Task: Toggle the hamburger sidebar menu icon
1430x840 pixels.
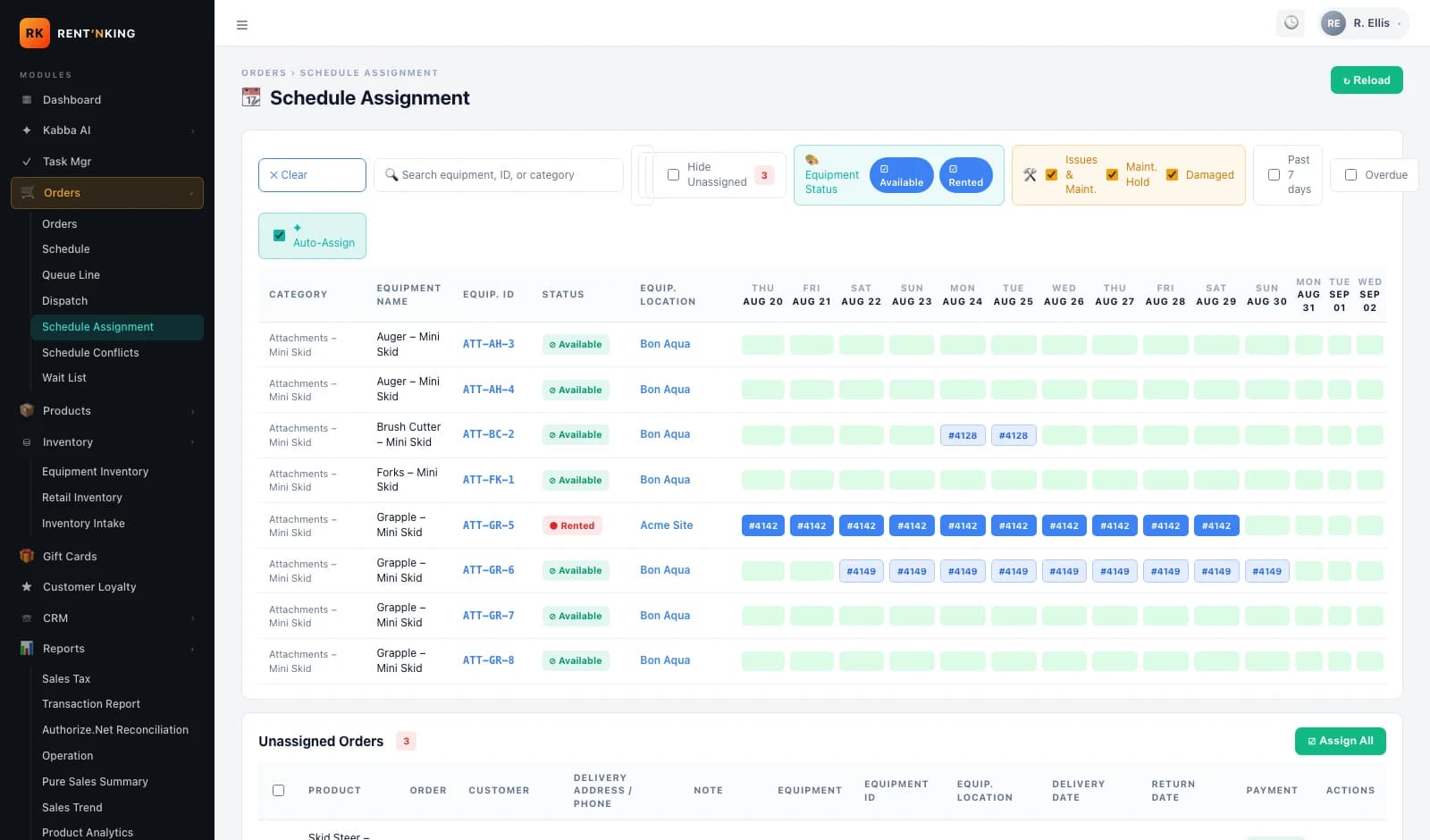Action: [x=241, y=25]
